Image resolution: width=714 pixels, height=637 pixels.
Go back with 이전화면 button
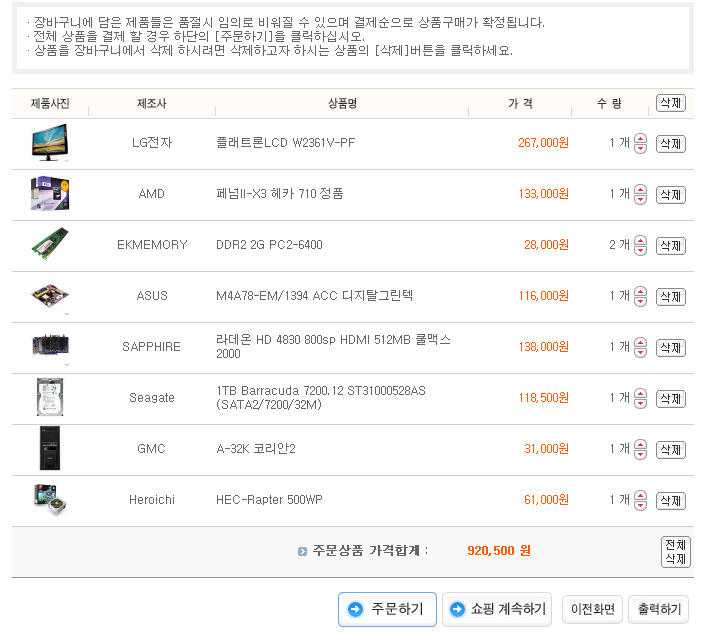[x=592, y=609]
